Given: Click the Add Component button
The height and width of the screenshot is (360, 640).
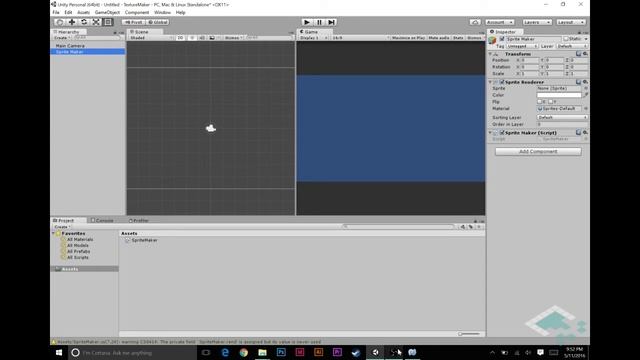Looking at the screenshot, I should coord(538,151).
